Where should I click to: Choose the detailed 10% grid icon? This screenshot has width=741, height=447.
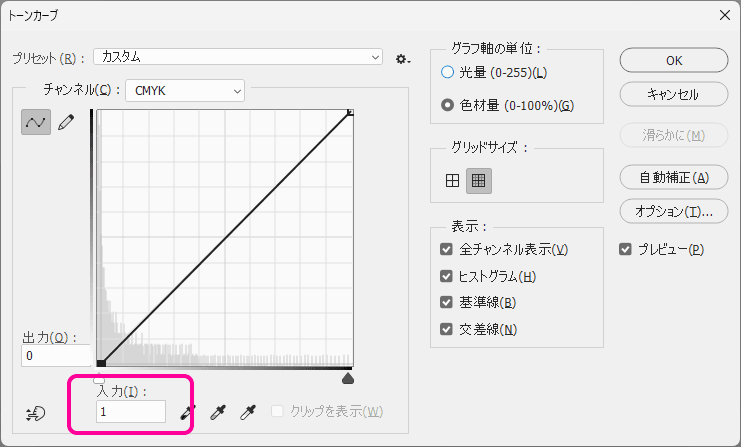pos(479,181)
